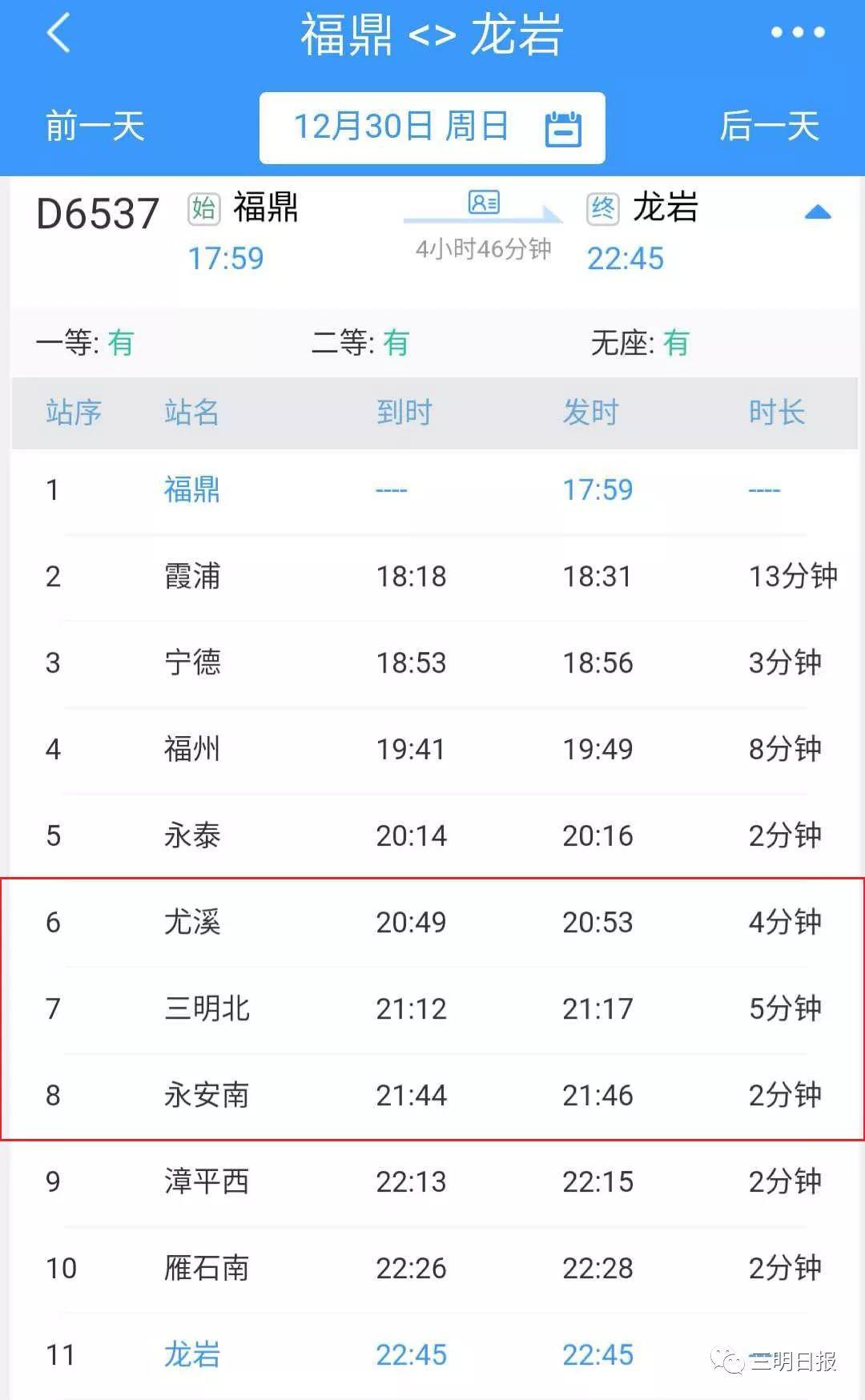Collapse the D6537 train details

point(817,212)
